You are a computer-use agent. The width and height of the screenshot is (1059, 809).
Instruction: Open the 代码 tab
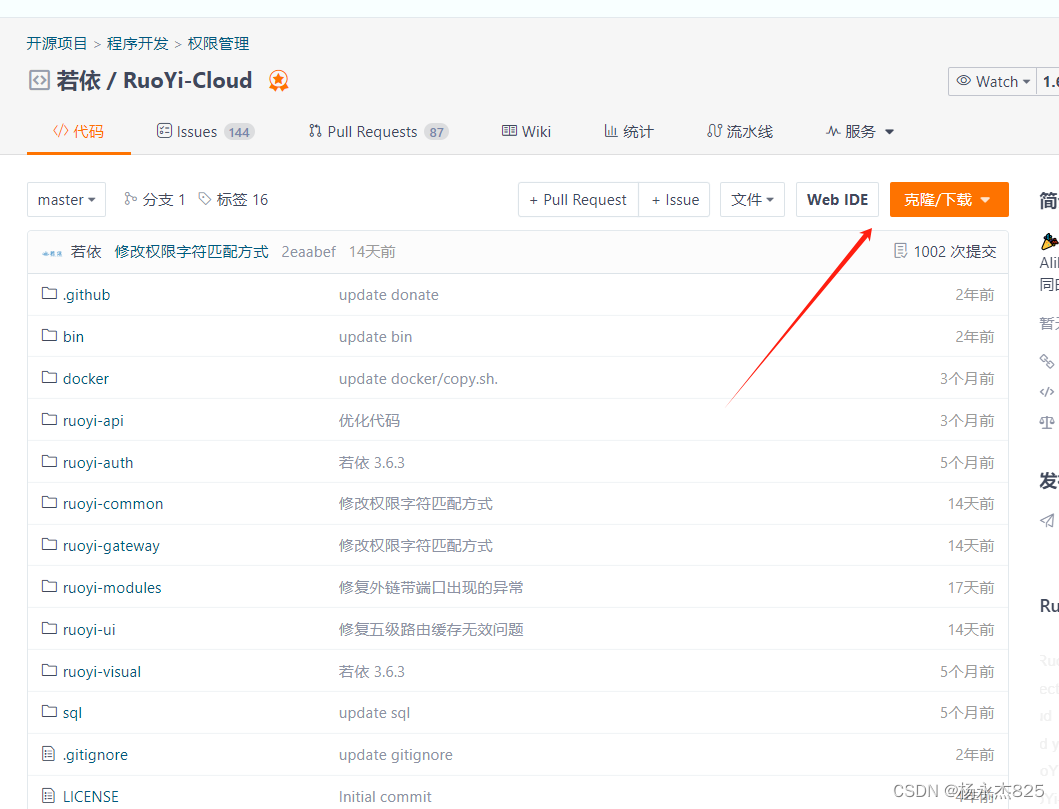[78, 131]
